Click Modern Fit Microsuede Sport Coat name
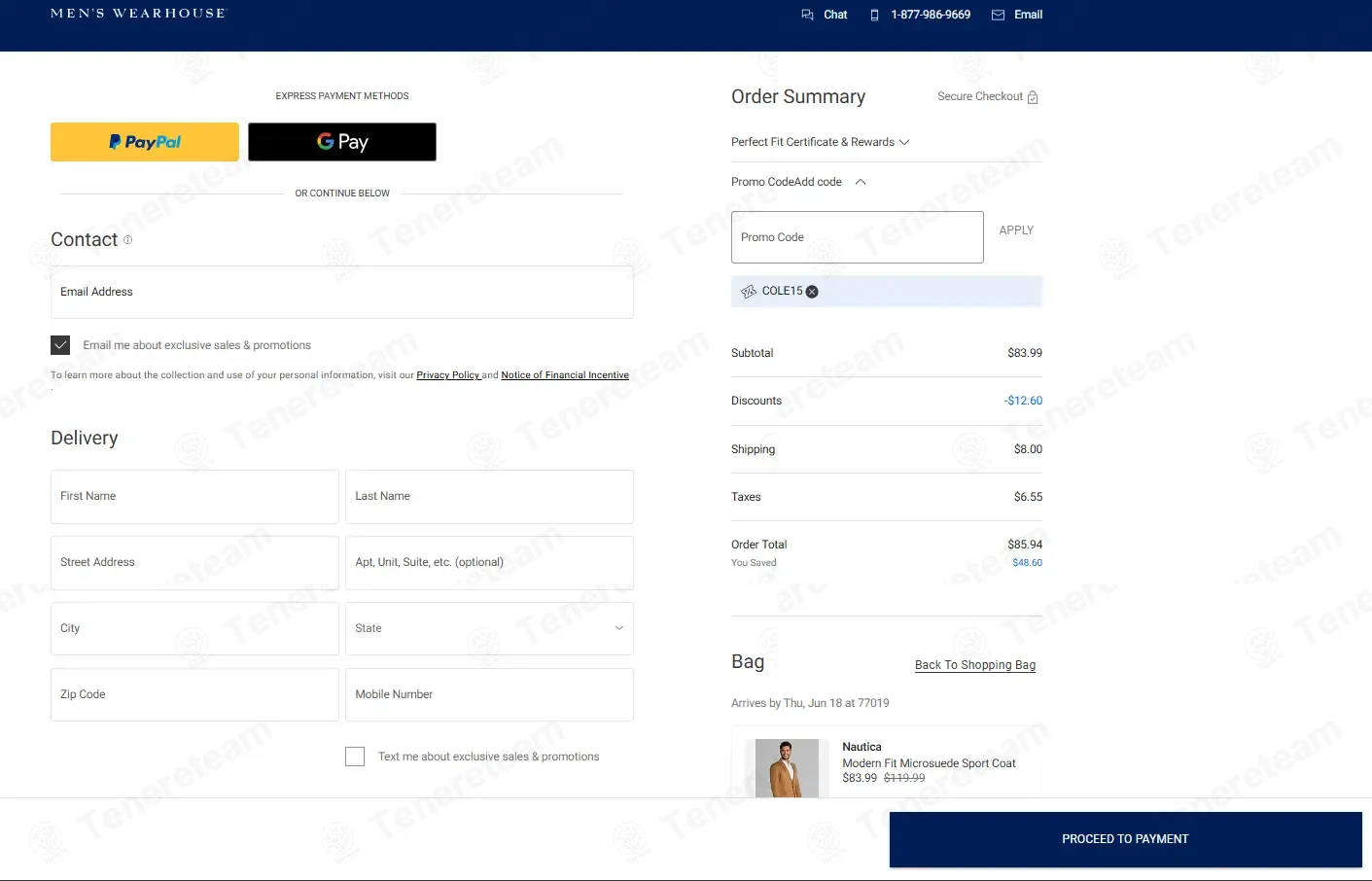The width and height of the screenshot is (1372, 881). [929, 763]
